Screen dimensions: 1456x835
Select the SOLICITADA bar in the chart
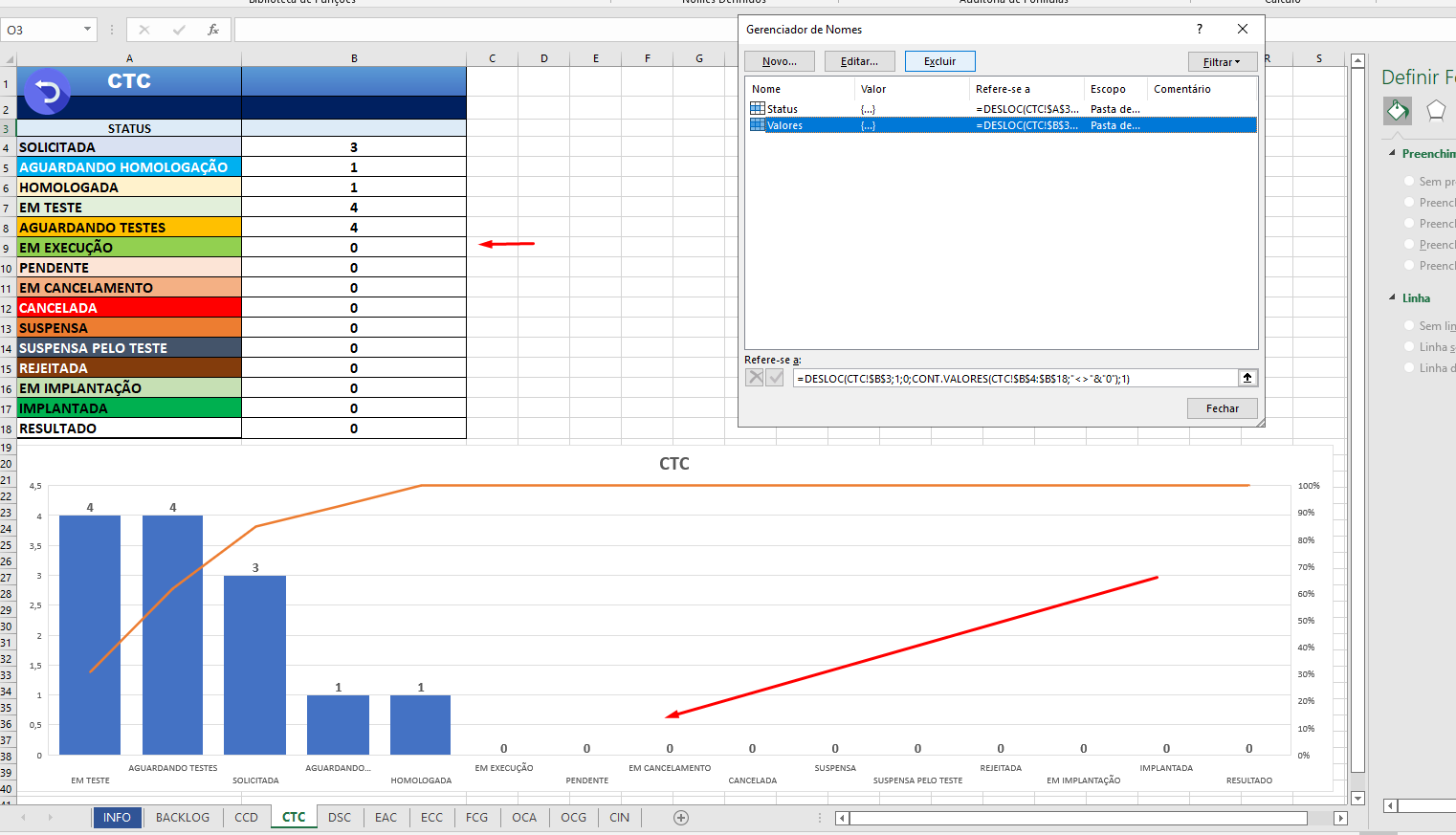255,665
